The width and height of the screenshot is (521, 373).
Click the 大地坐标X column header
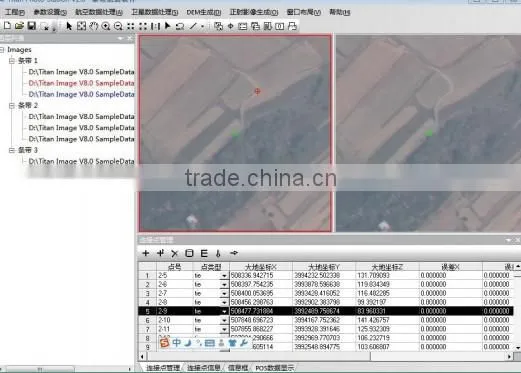261,267
